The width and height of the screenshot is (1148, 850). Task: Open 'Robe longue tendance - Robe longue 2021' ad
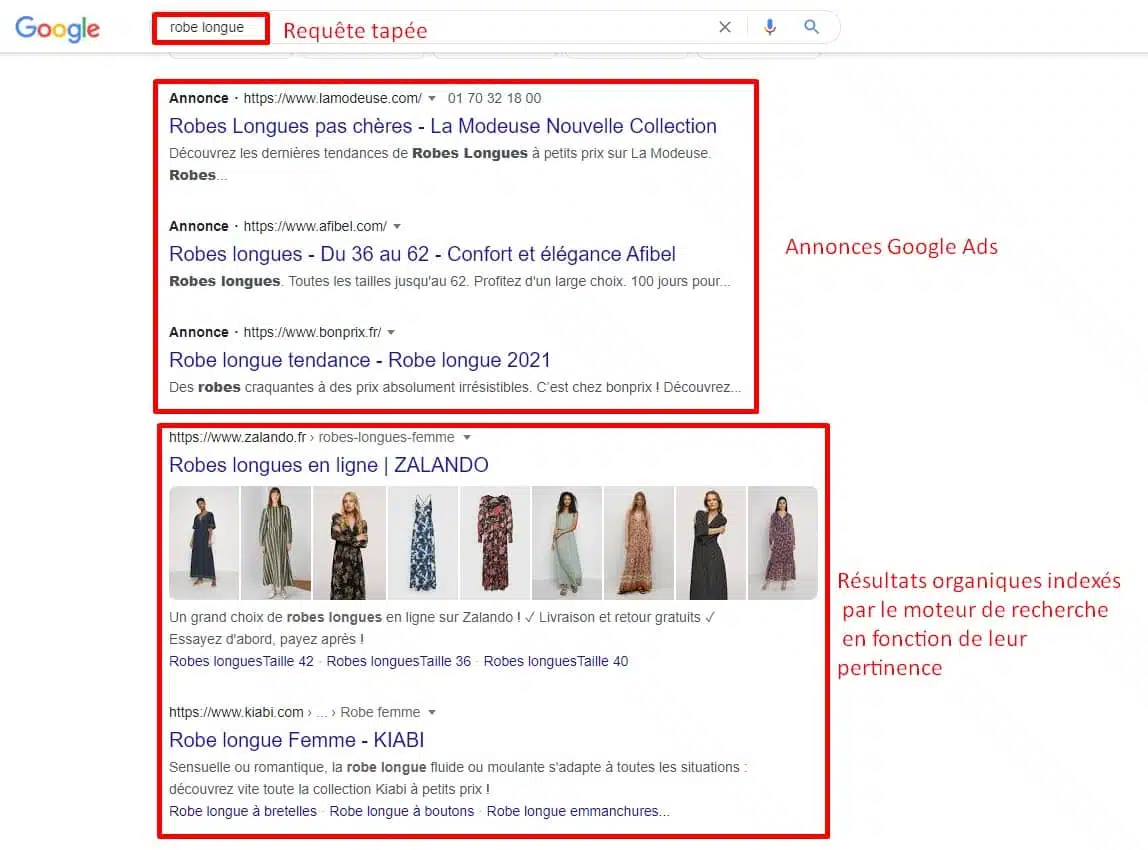click(x=359, y=360)
